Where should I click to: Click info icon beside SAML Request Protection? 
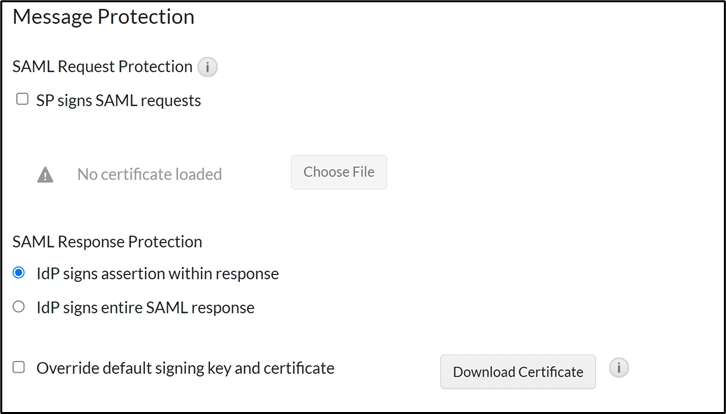207,68
